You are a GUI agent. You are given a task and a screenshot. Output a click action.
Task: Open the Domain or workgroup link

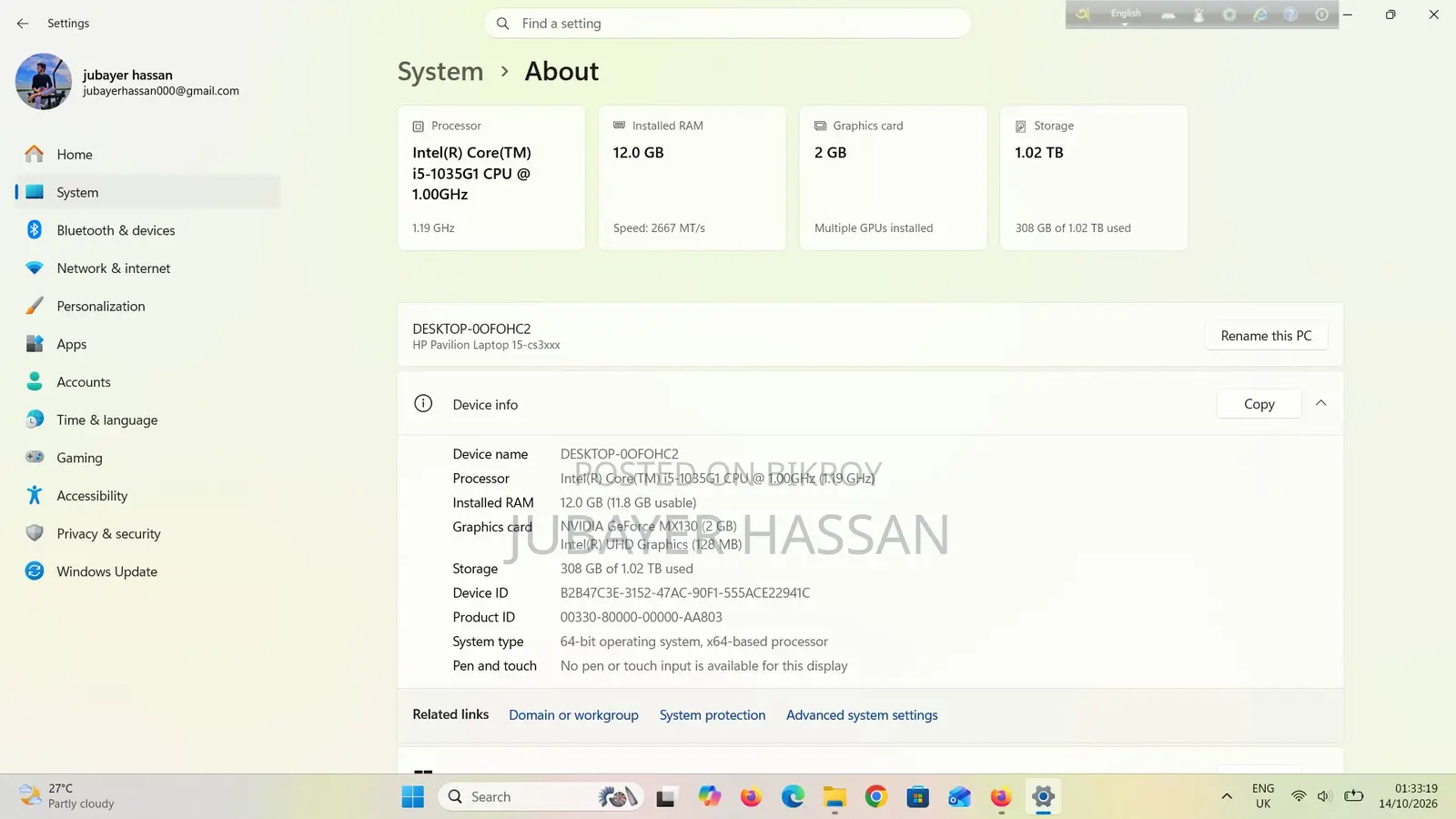point(573,715)
